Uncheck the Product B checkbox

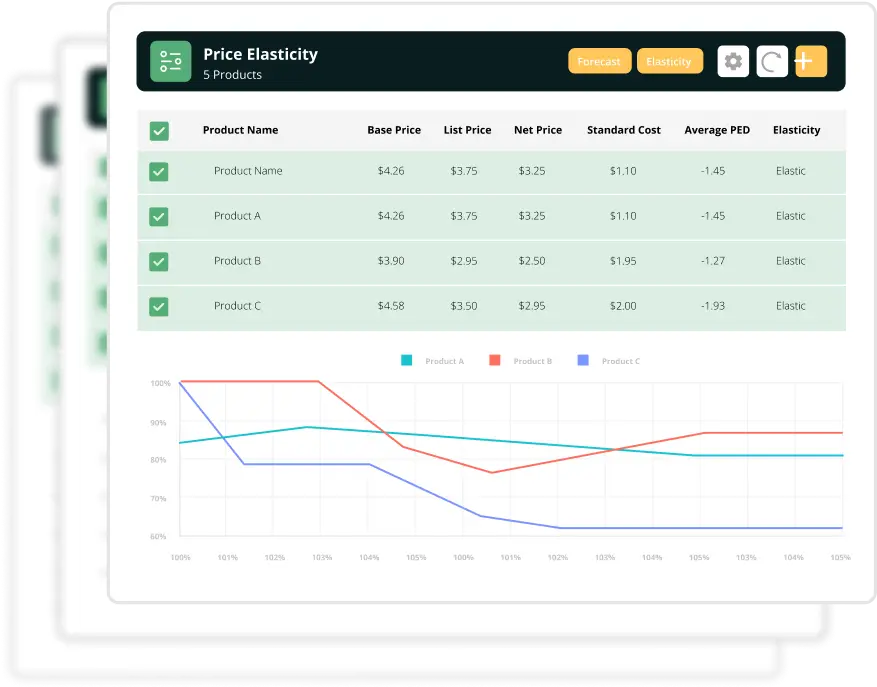coord(158,261)
